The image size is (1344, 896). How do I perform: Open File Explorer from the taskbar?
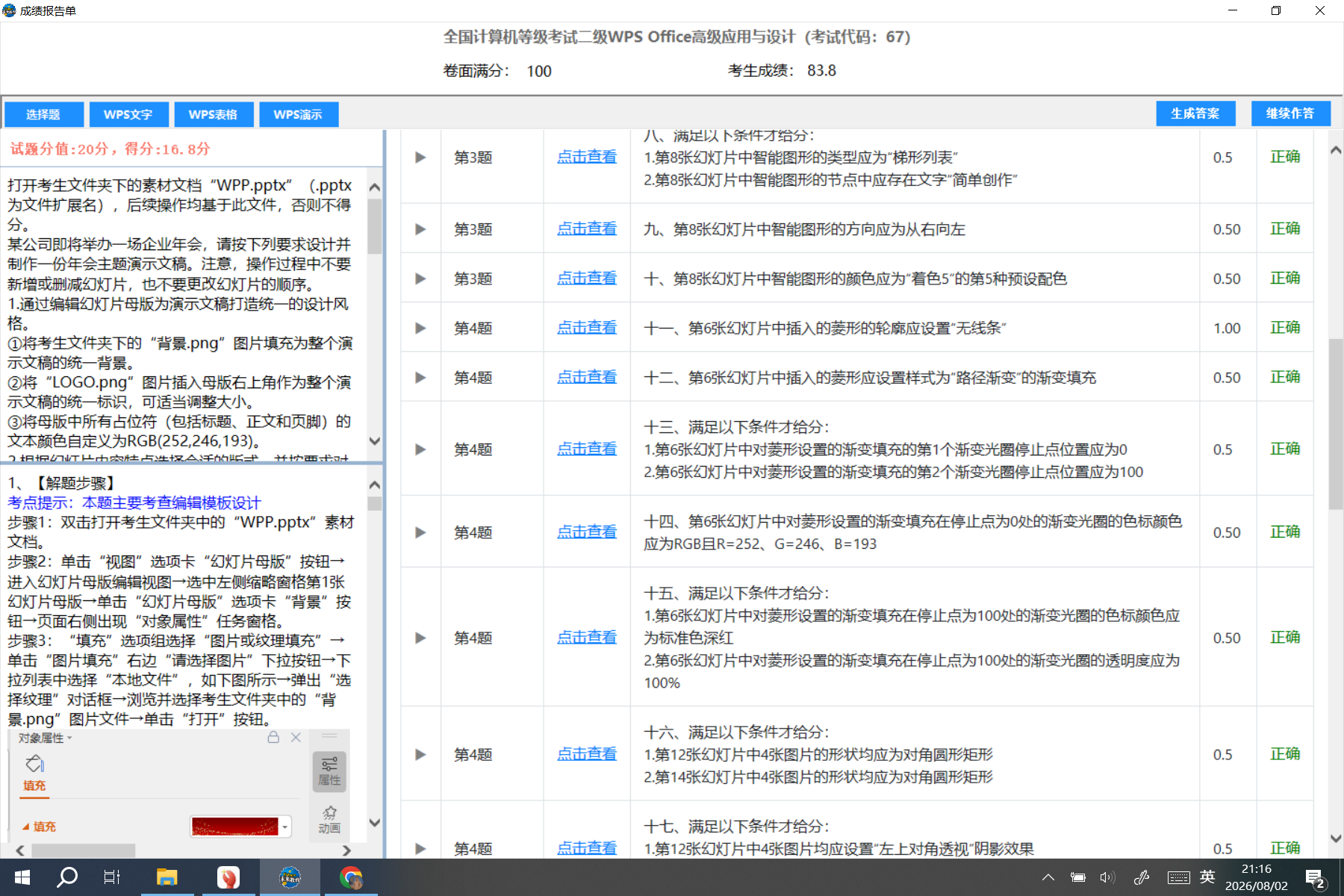click(167, 877)
